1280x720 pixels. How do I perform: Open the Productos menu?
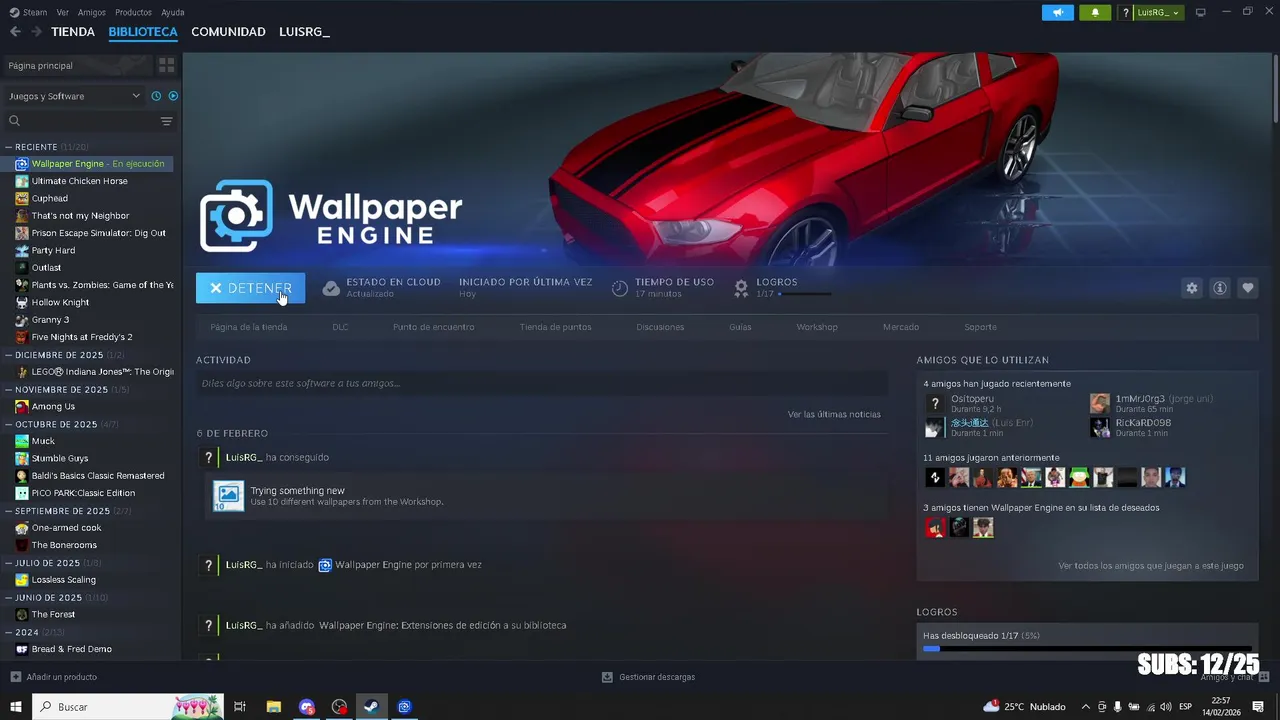point(133,12)
